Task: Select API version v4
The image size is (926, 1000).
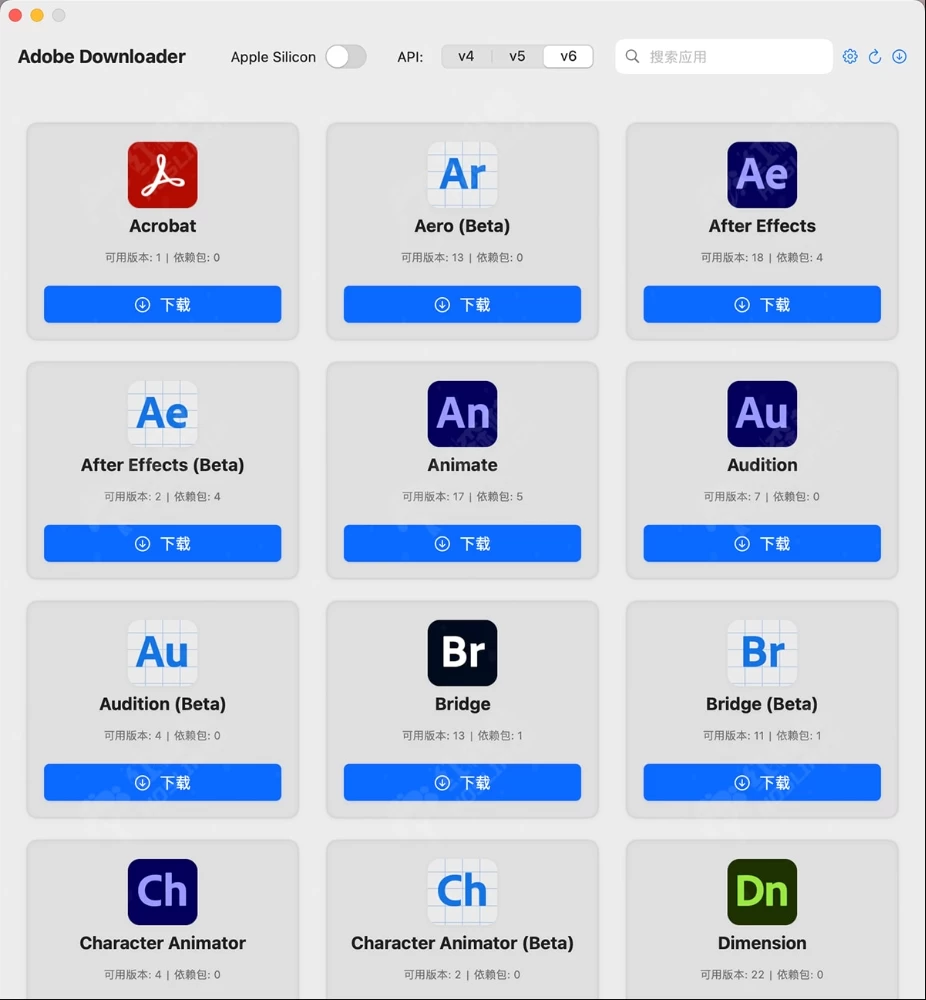Action: (466, 57)
